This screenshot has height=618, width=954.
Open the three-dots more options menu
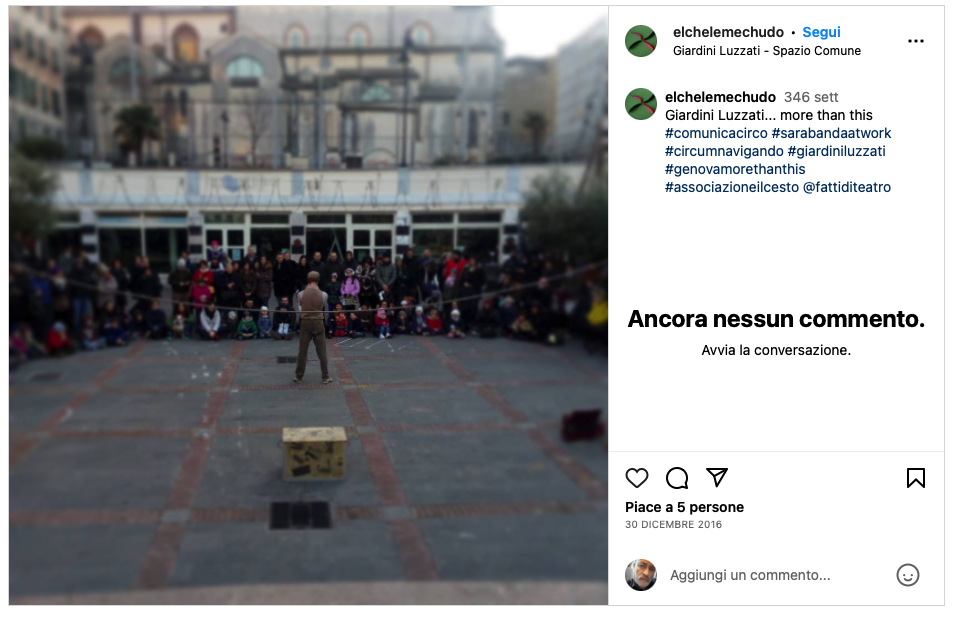click(x=916, y=41)
